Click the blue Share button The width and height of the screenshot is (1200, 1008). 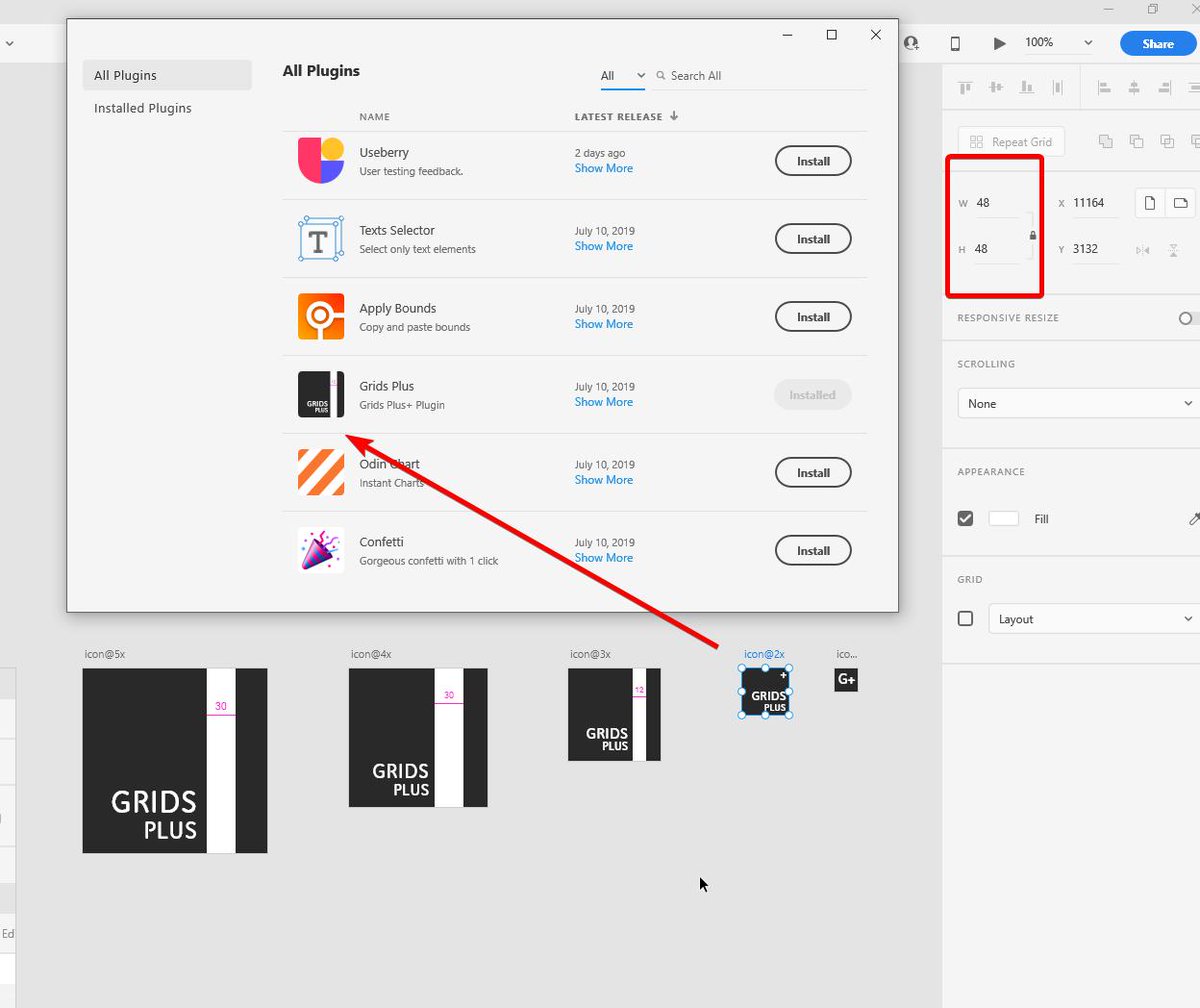[x=1158, y=43]
